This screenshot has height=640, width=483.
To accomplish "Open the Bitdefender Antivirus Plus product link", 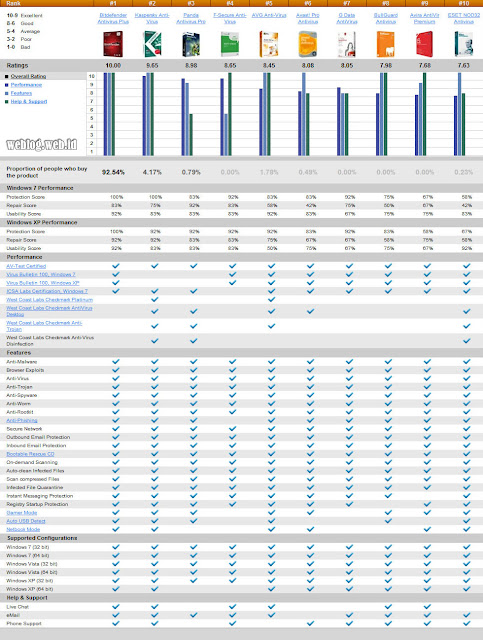I will coord(113,18).
